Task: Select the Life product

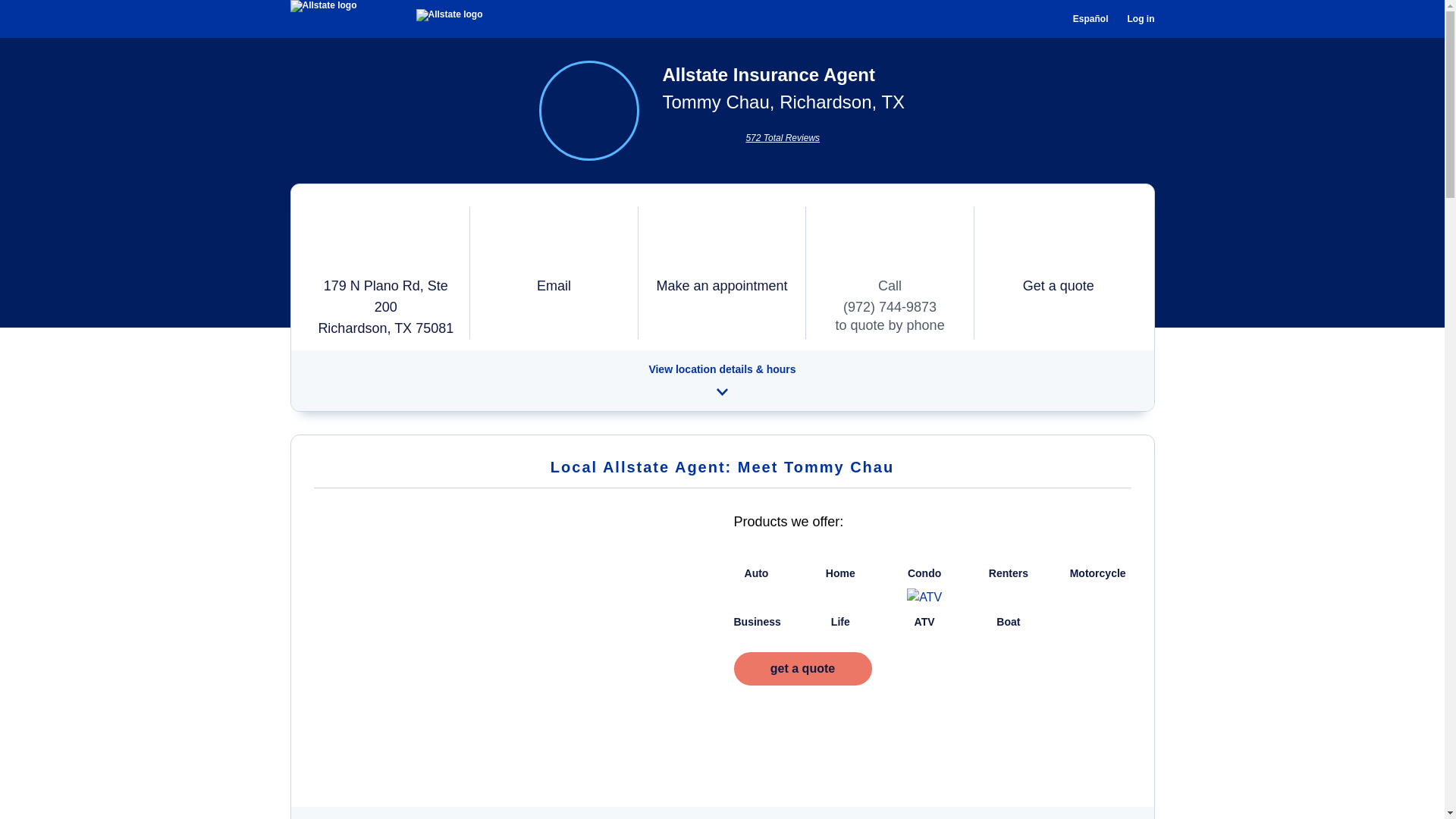Action: tap(839, 622)
